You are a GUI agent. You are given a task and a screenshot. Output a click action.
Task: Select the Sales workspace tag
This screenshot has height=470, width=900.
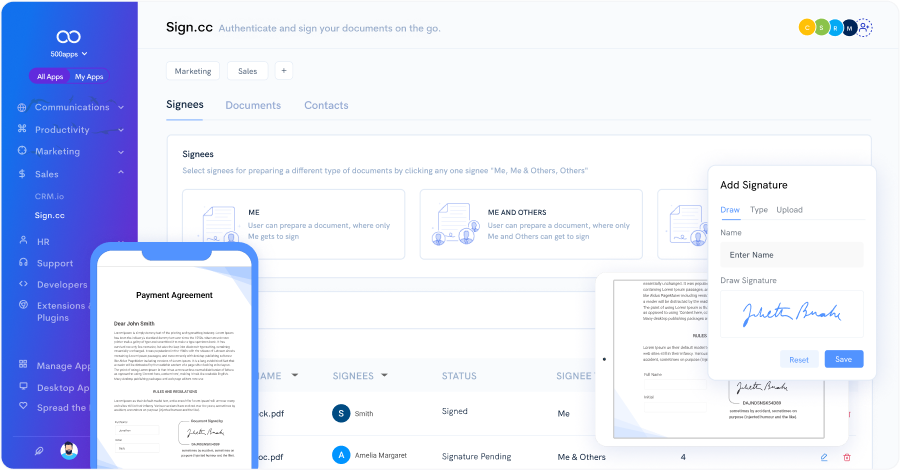247,71
